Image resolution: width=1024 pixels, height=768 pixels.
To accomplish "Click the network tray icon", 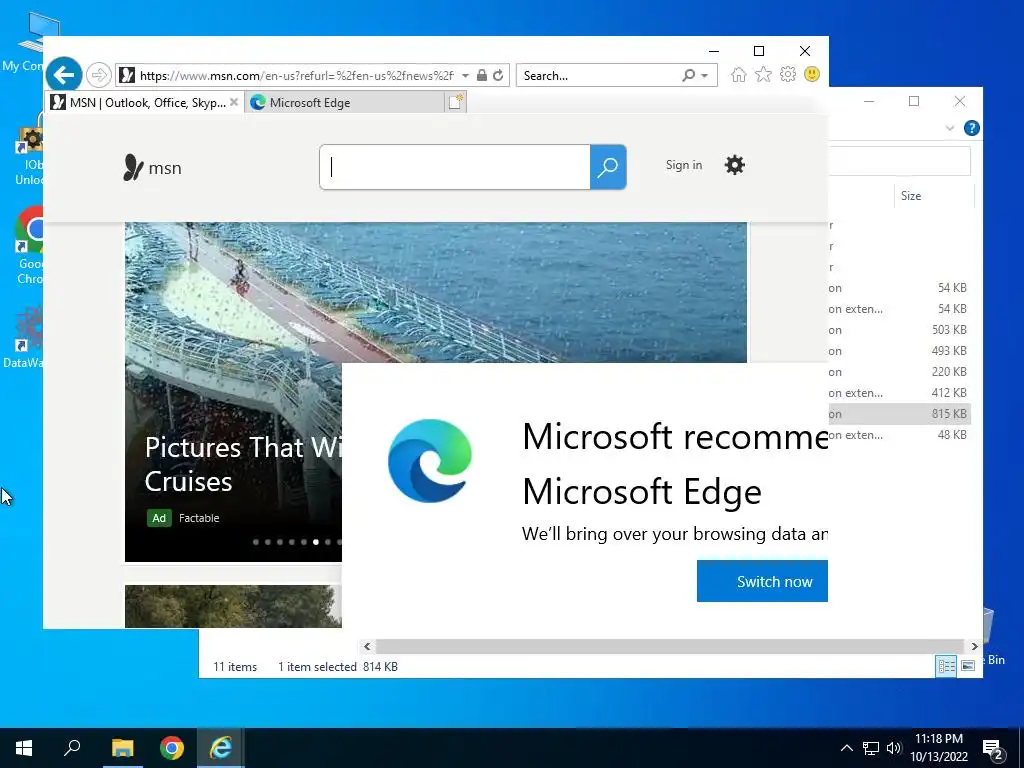I will [871, 748].
